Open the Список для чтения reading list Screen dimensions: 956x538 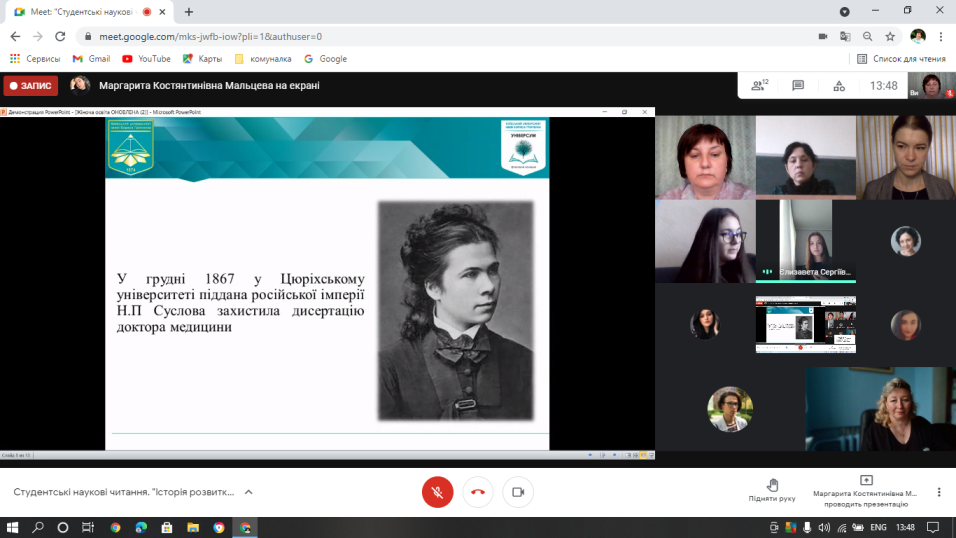pyautogui.click(x=901, y=59)
